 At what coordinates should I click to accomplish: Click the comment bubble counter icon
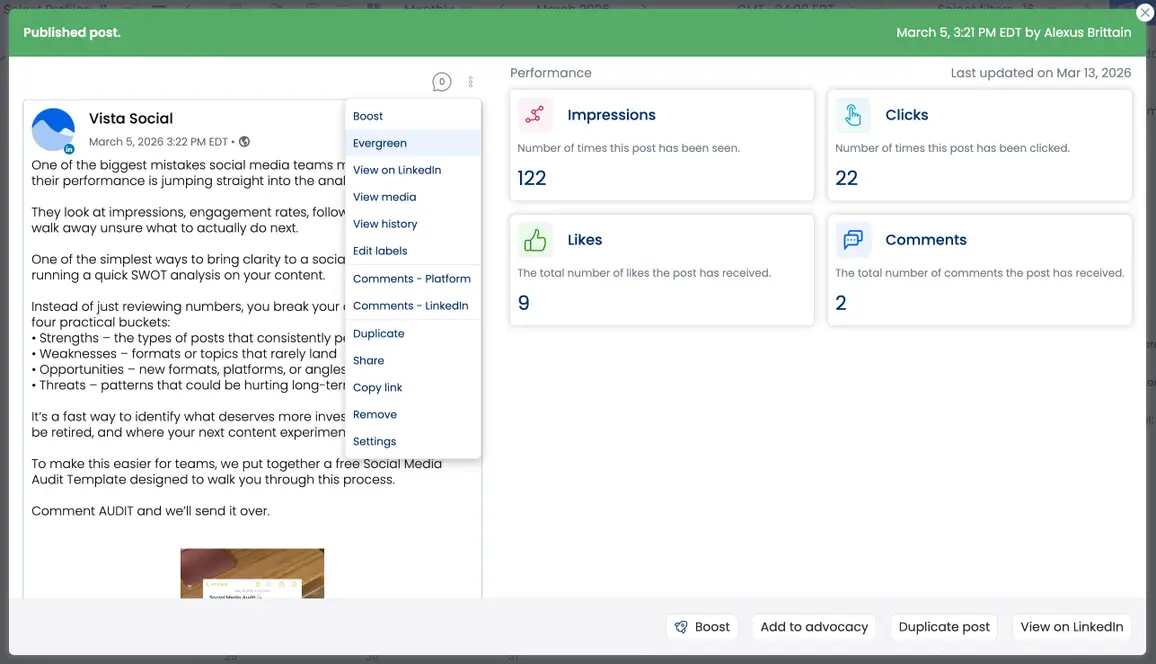point(441,82)
